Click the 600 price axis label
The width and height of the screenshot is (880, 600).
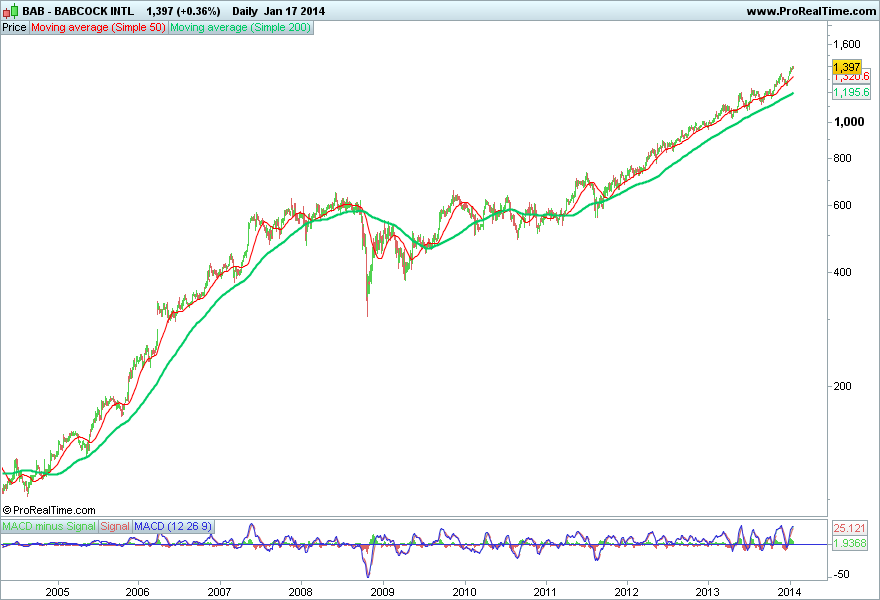point(842,205)
